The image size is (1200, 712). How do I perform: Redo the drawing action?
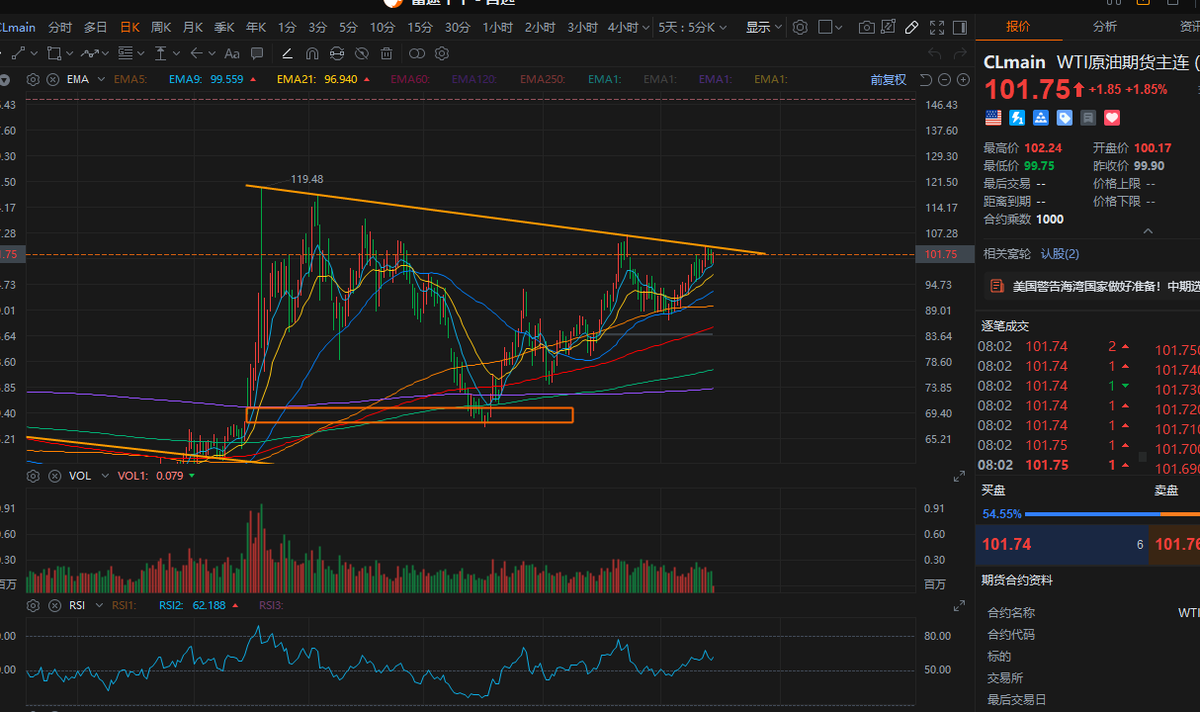click(959, 53)
